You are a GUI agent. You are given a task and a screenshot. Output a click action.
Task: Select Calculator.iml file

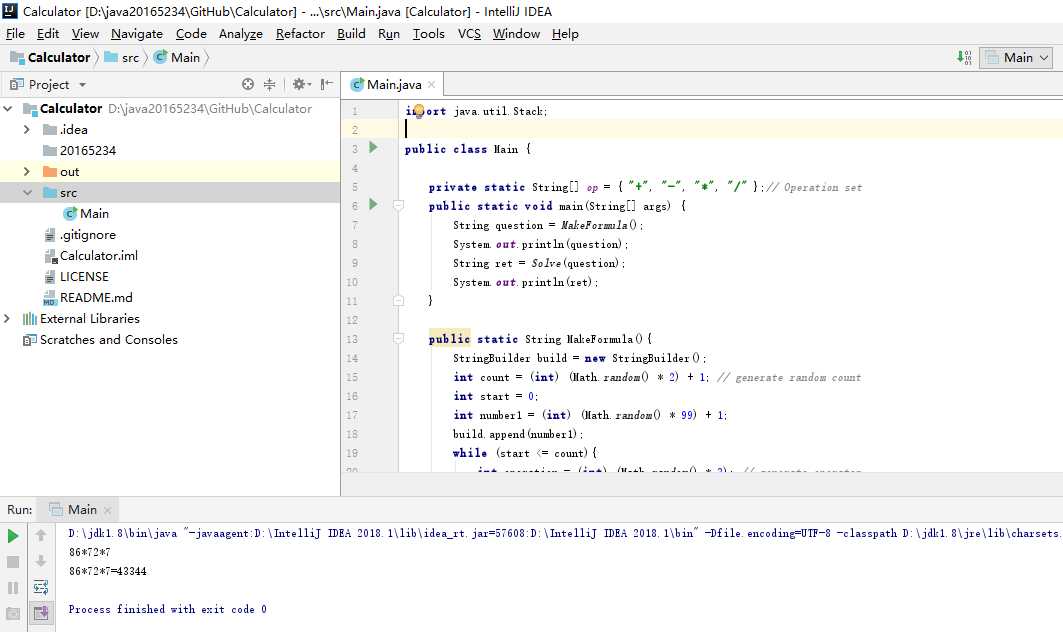point(98,256)
